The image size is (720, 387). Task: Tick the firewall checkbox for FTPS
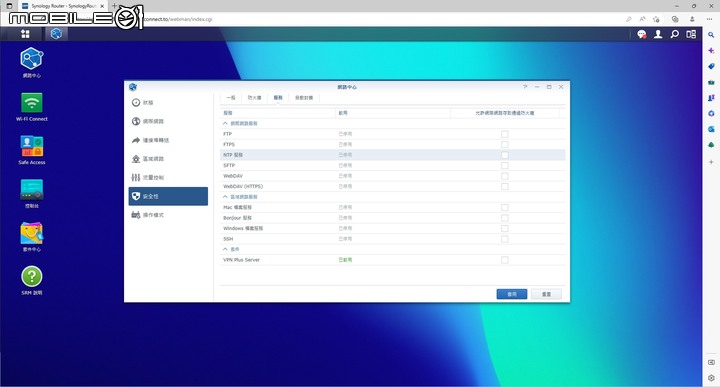[x=505, y=145]
